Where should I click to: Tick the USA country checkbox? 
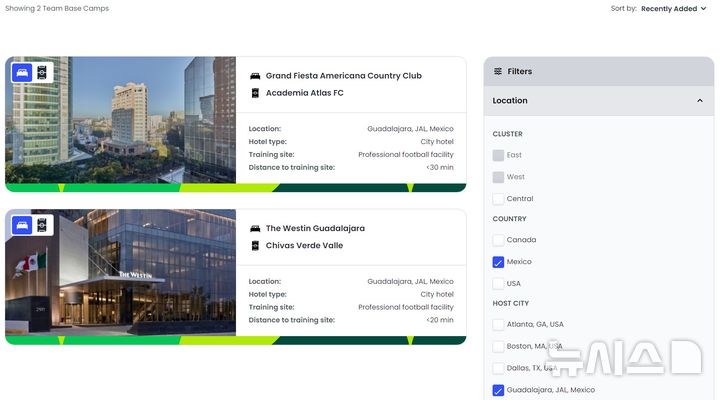coord(498,284)
